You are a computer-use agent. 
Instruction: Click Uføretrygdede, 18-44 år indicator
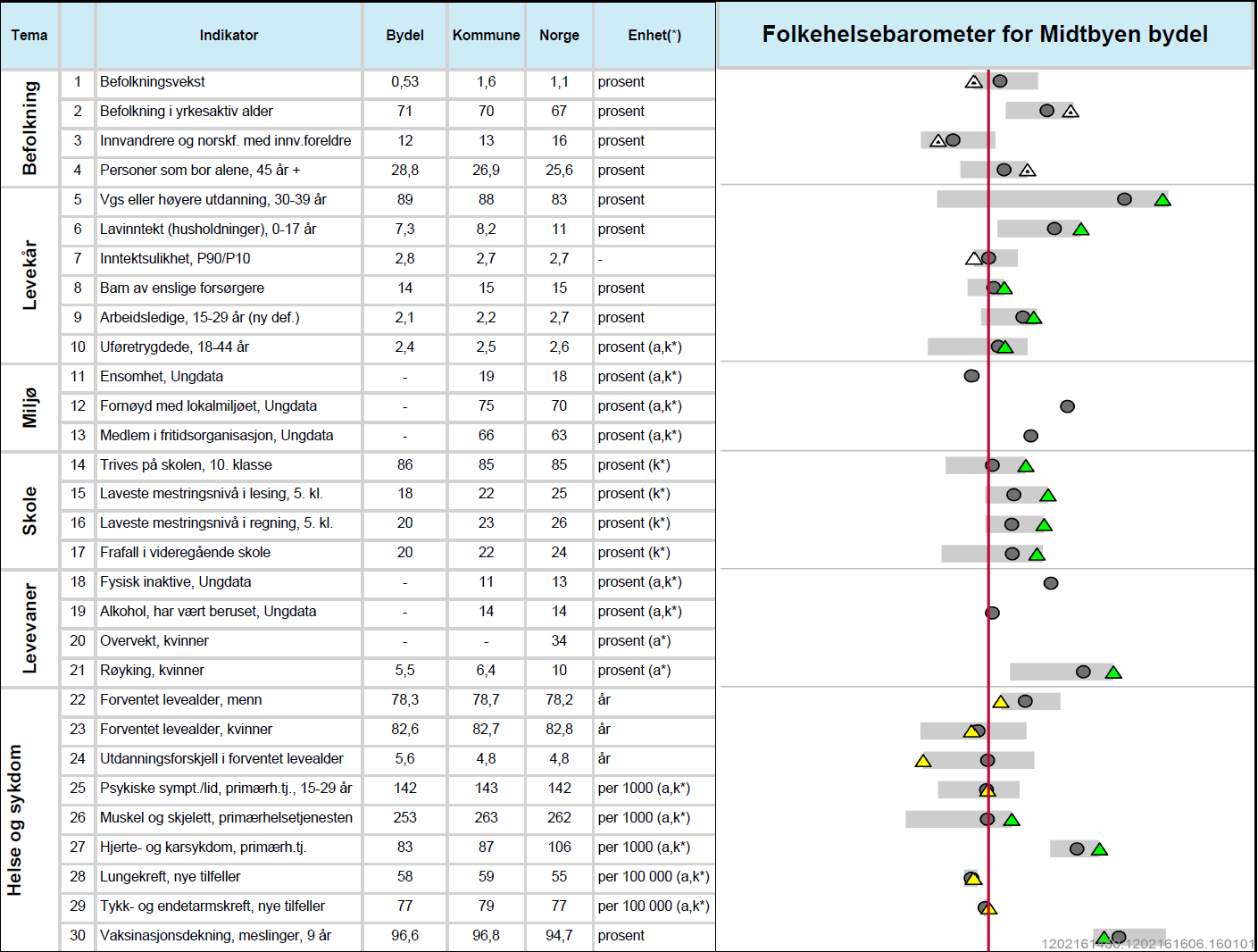tap(175, 347)
